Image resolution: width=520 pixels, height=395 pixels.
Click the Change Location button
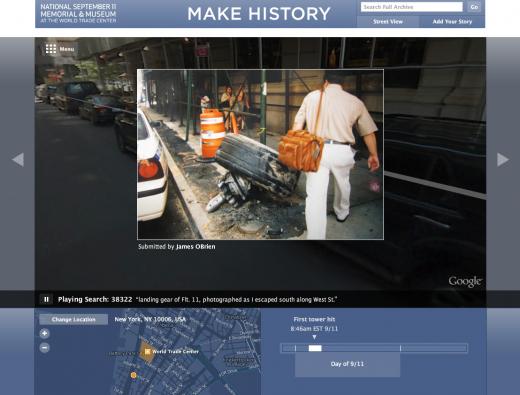(74, 319)
